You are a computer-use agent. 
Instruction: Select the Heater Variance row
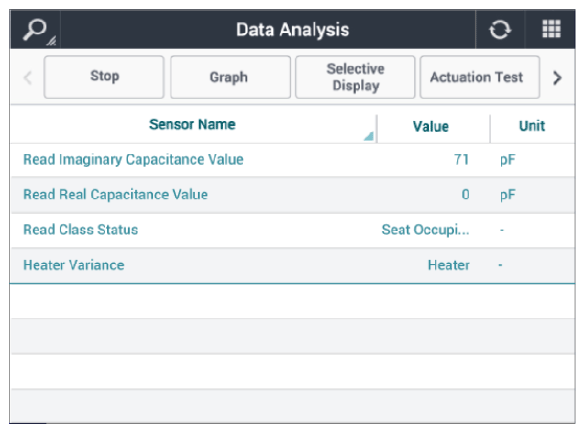[293, 265]
